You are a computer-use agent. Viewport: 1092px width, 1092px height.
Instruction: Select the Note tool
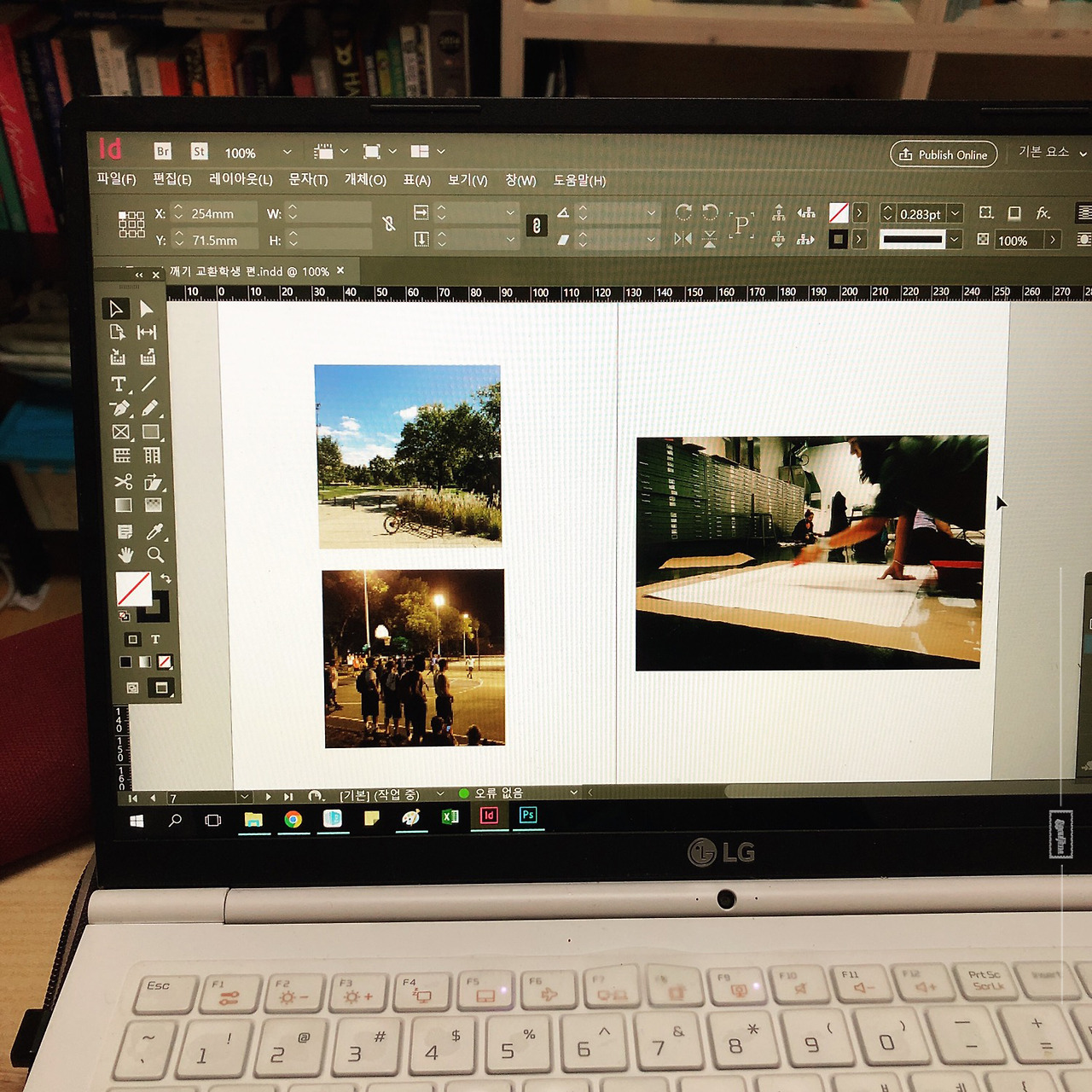(x=125, y=531)
